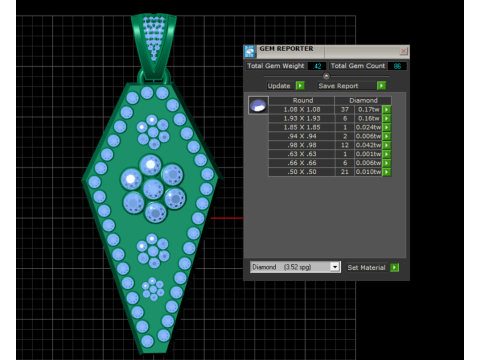Click the Round column header
Viewport: 480px width, 360px height.
(x=302, y=100)
